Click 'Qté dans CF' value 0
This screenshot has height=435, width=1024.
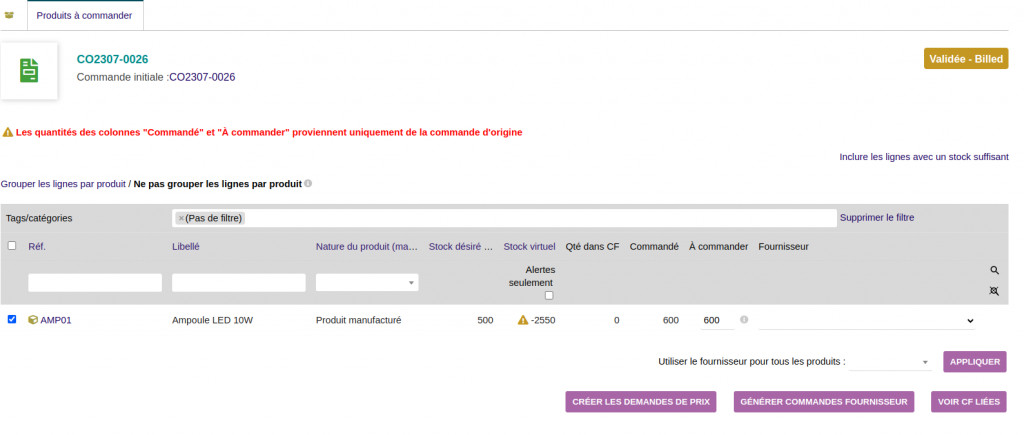[616, 320]
